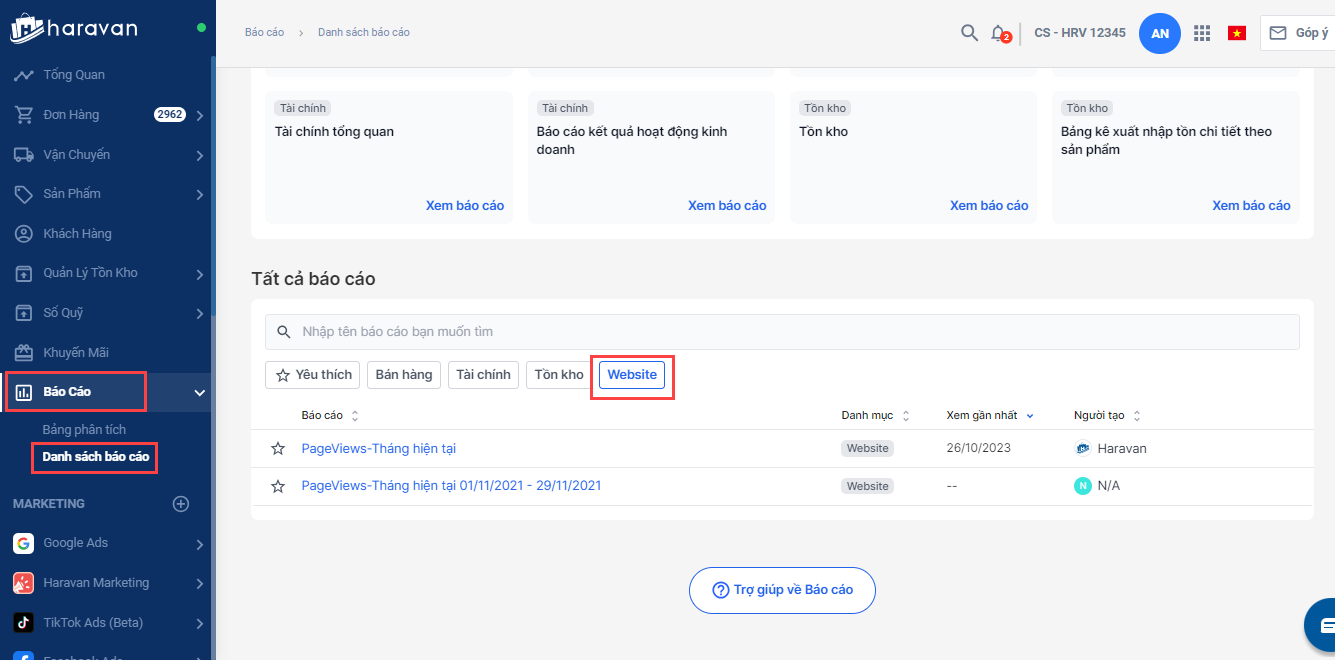Focus the report name search field
1335x660 pixels.
(x=782, y=332)
